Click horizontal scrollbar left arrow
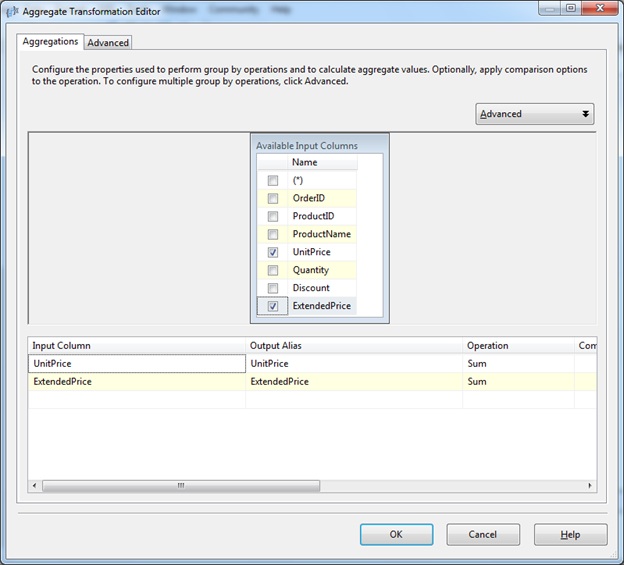This screenshot has height=565, width=624. coord(35,485)
